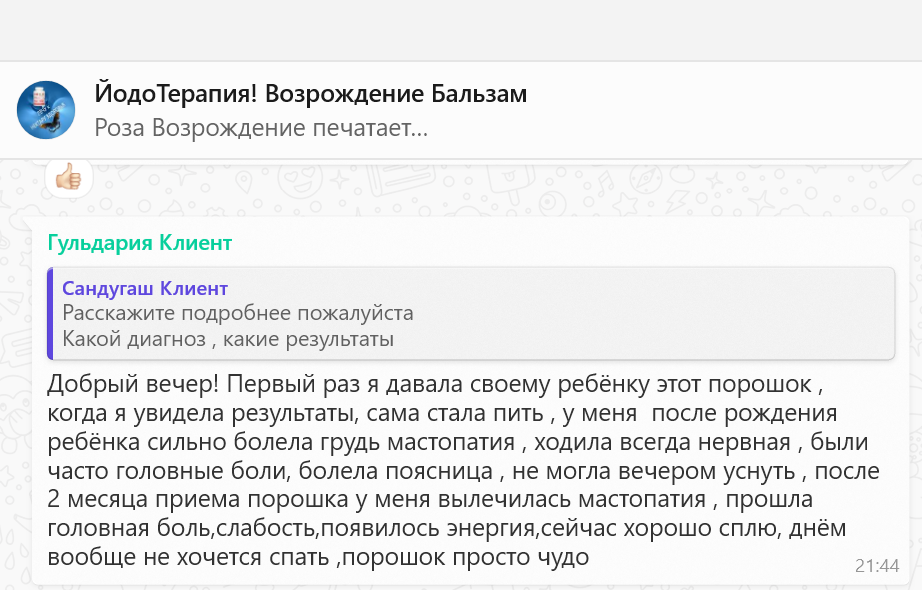Click 'болела поясница' in the message text
The height and width of the screenshot is (590, 922).
(417, 471)
